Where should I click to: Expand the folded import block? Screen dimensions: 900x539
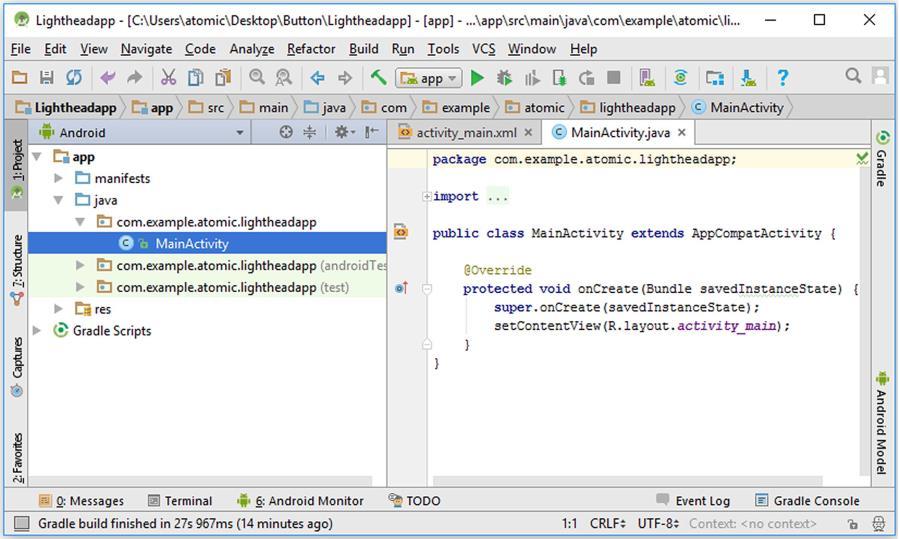point(426,197)
